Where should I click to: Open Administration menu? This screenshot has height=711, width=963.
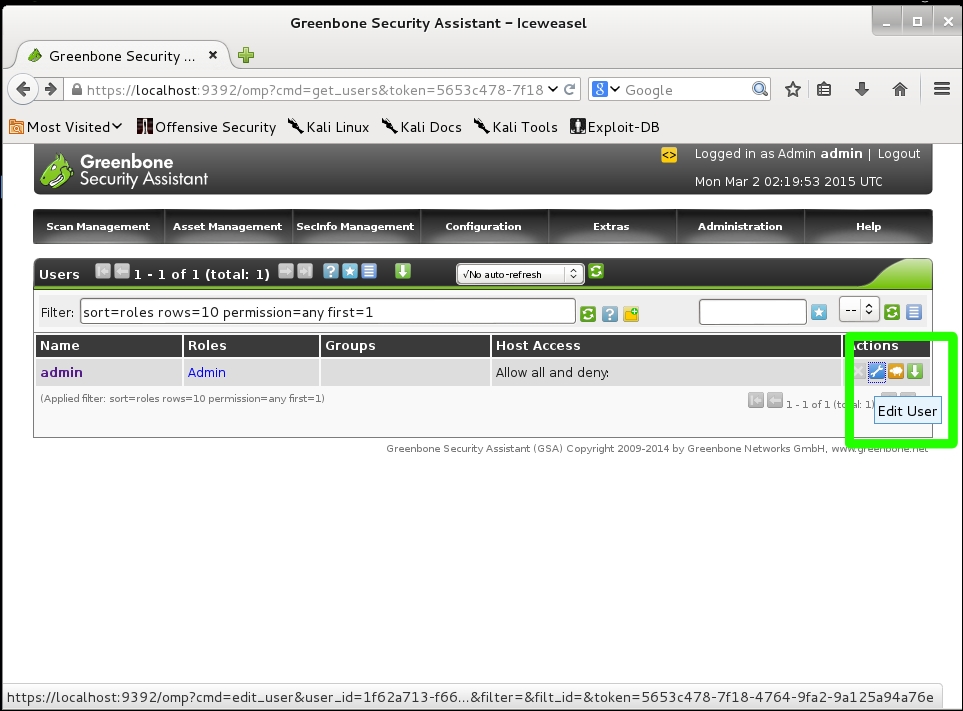pyautogui.click(x=740, y=227)
